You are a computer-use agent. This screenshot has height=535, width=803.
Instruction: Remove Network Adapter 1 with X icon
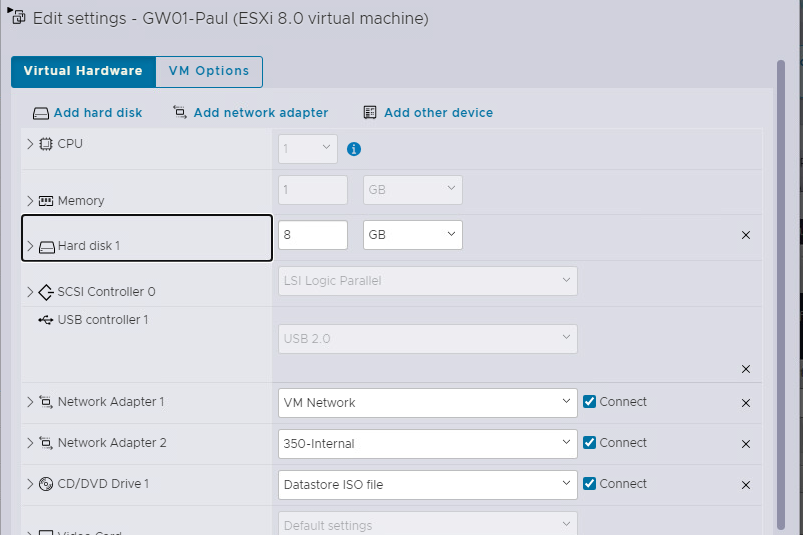[745, 403]
